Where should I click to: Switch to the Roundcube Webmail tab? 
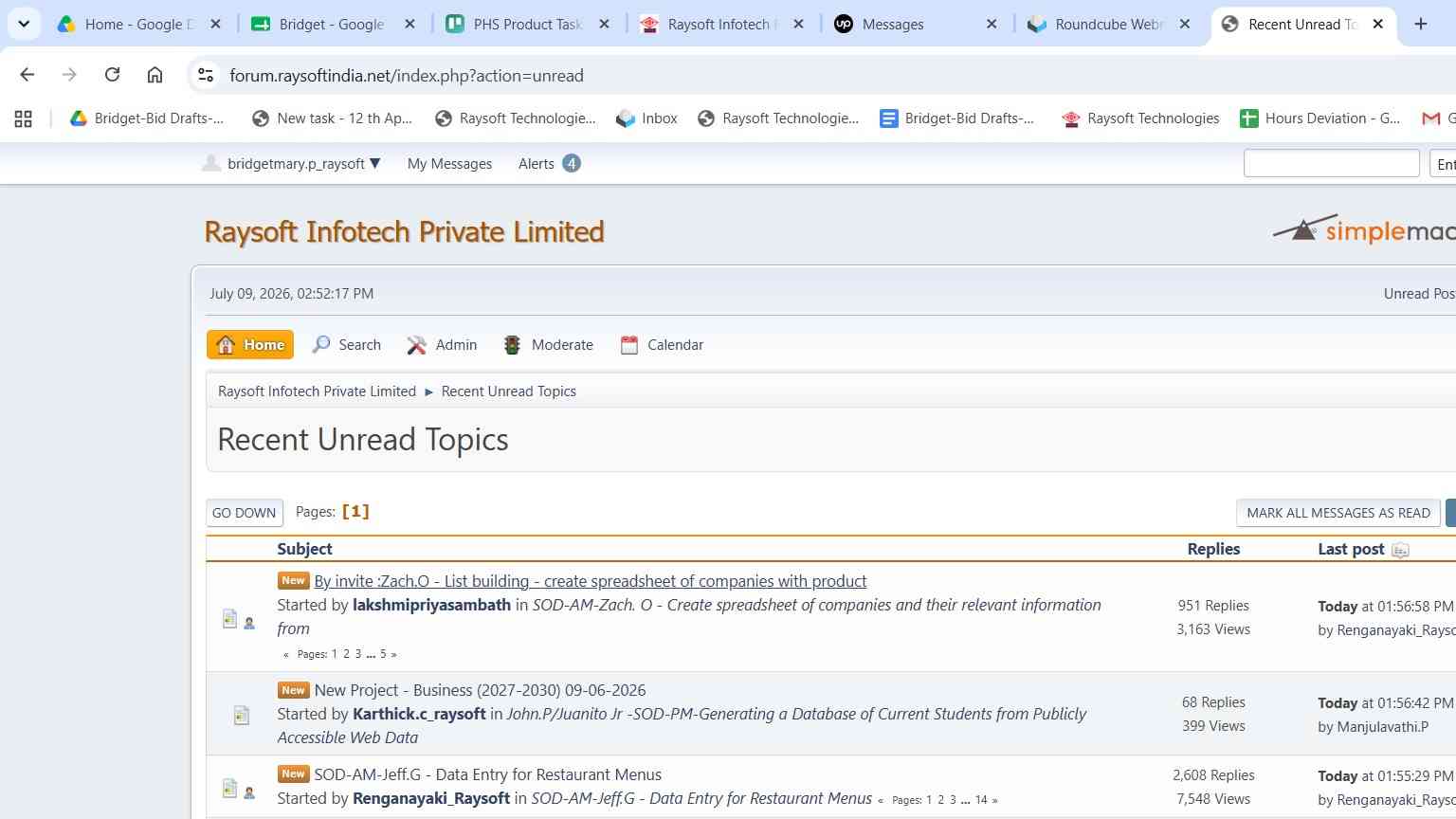click(1109, 24)
